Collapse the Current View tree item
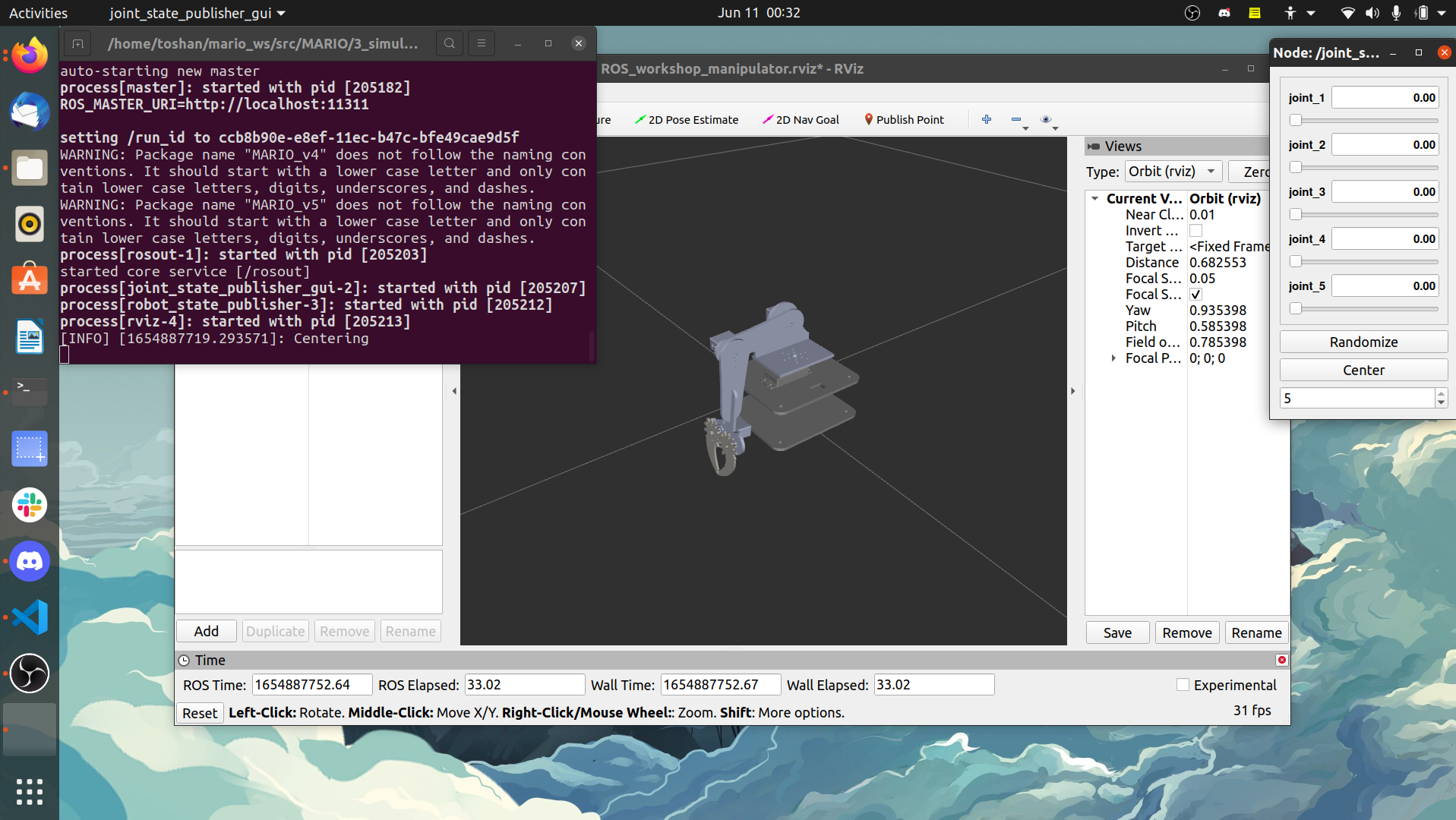Viewport: 1456px width, 820px height. 1094,199
